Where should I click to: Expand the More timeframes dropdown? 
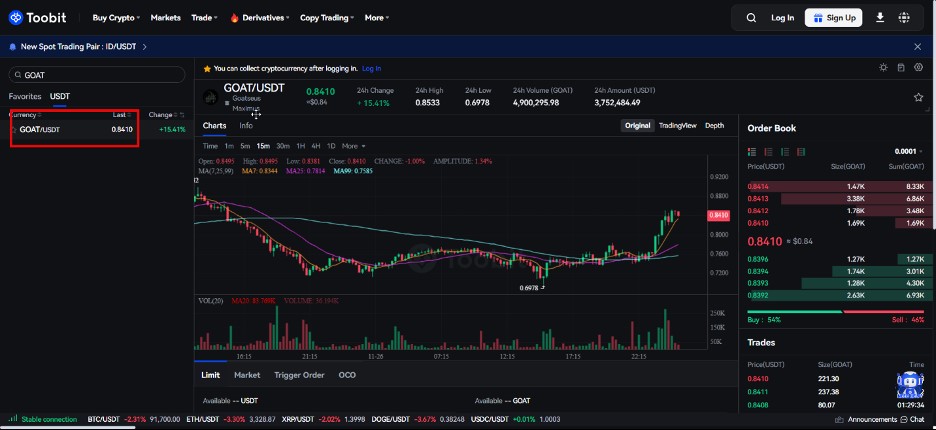[353, 146]
